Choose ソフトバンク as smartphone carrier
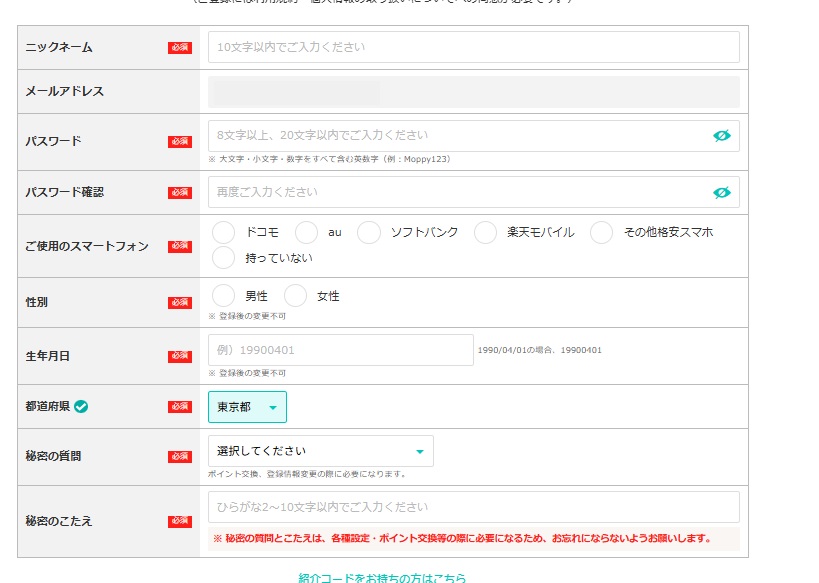Viewport: 819px width, 583px height. (x=369, y=232)
